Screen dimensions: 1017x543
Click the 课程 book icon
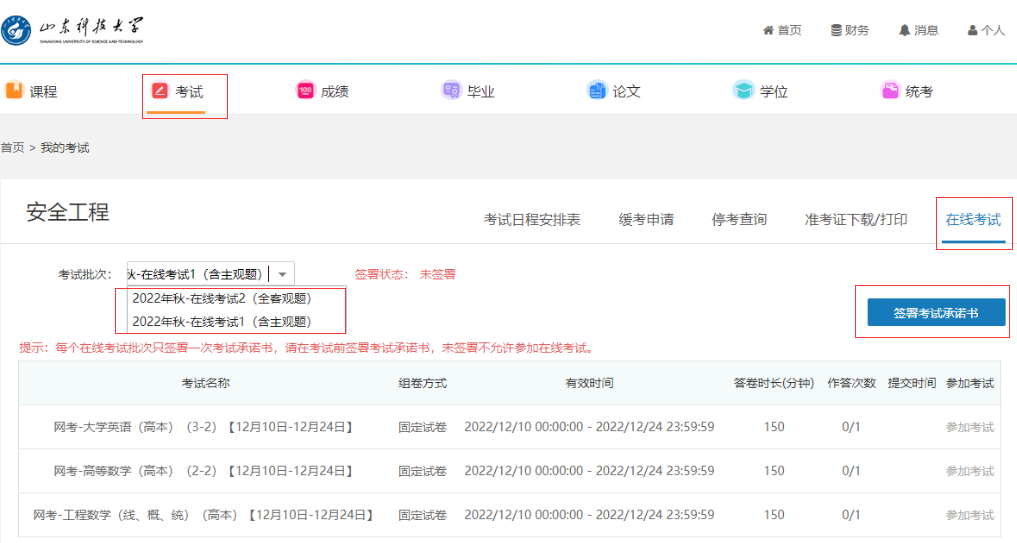[14, 91]
